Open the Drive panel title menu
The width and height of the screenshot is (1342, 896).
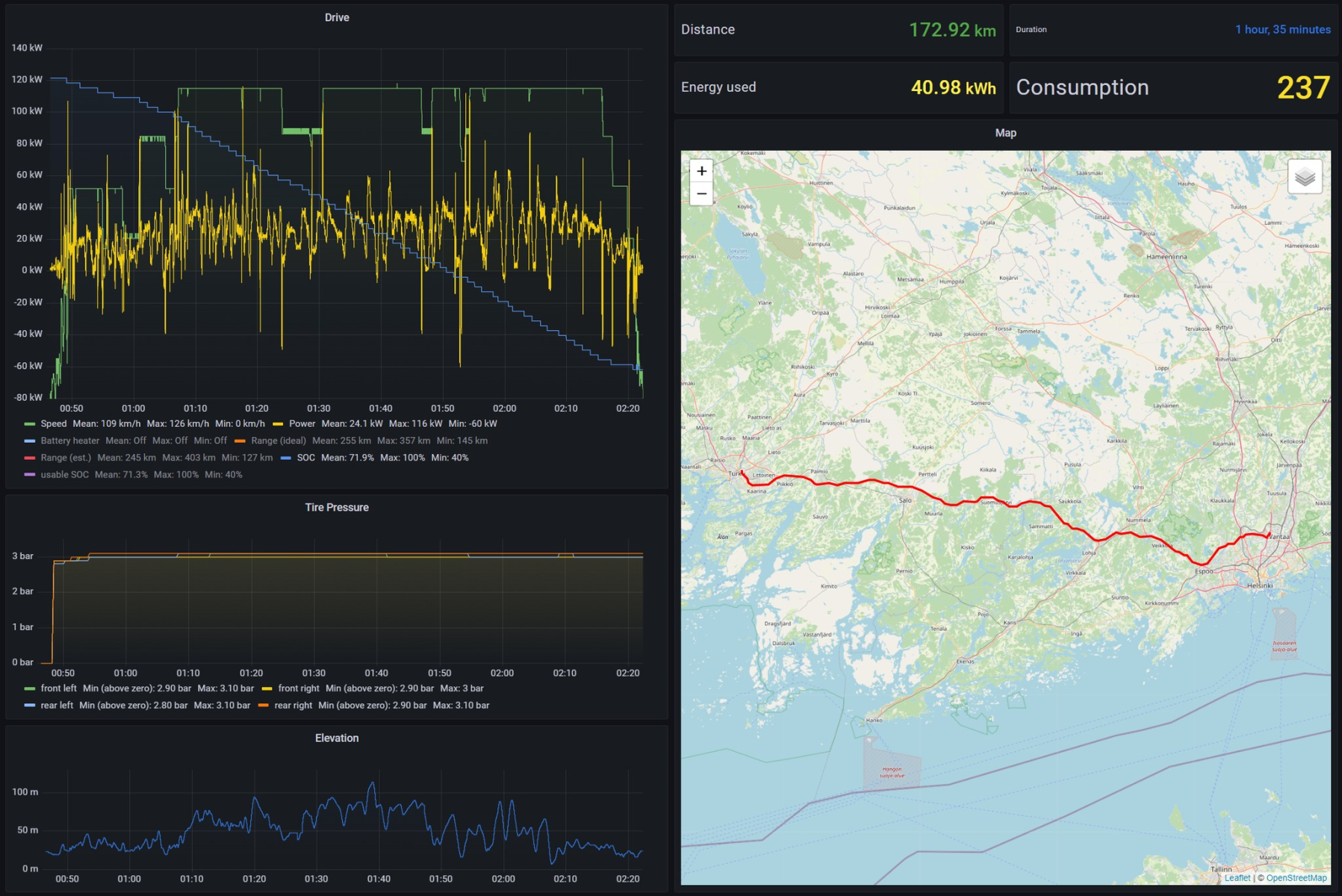point(336,17)
